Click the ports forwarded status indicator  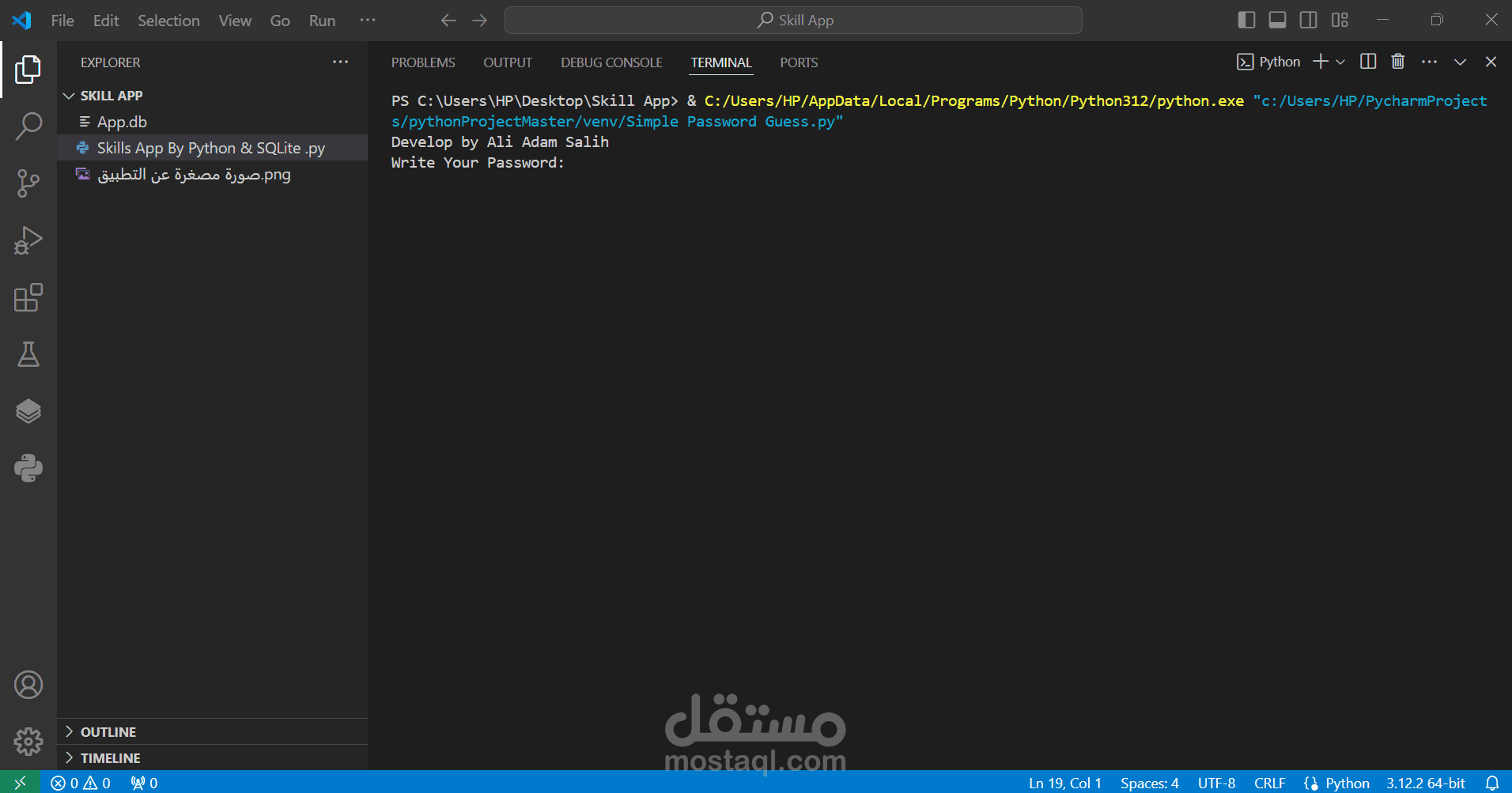click(144, 783)
